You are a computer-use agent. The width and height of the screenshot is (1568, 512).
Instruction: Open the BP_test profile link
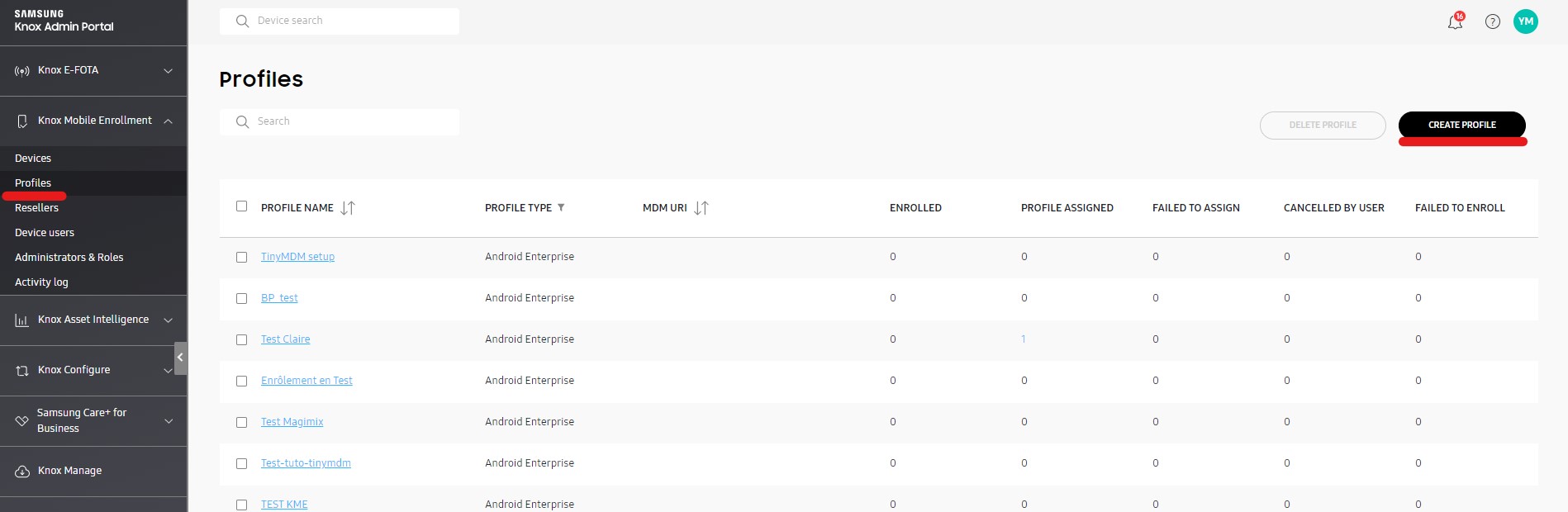point(279,298)
